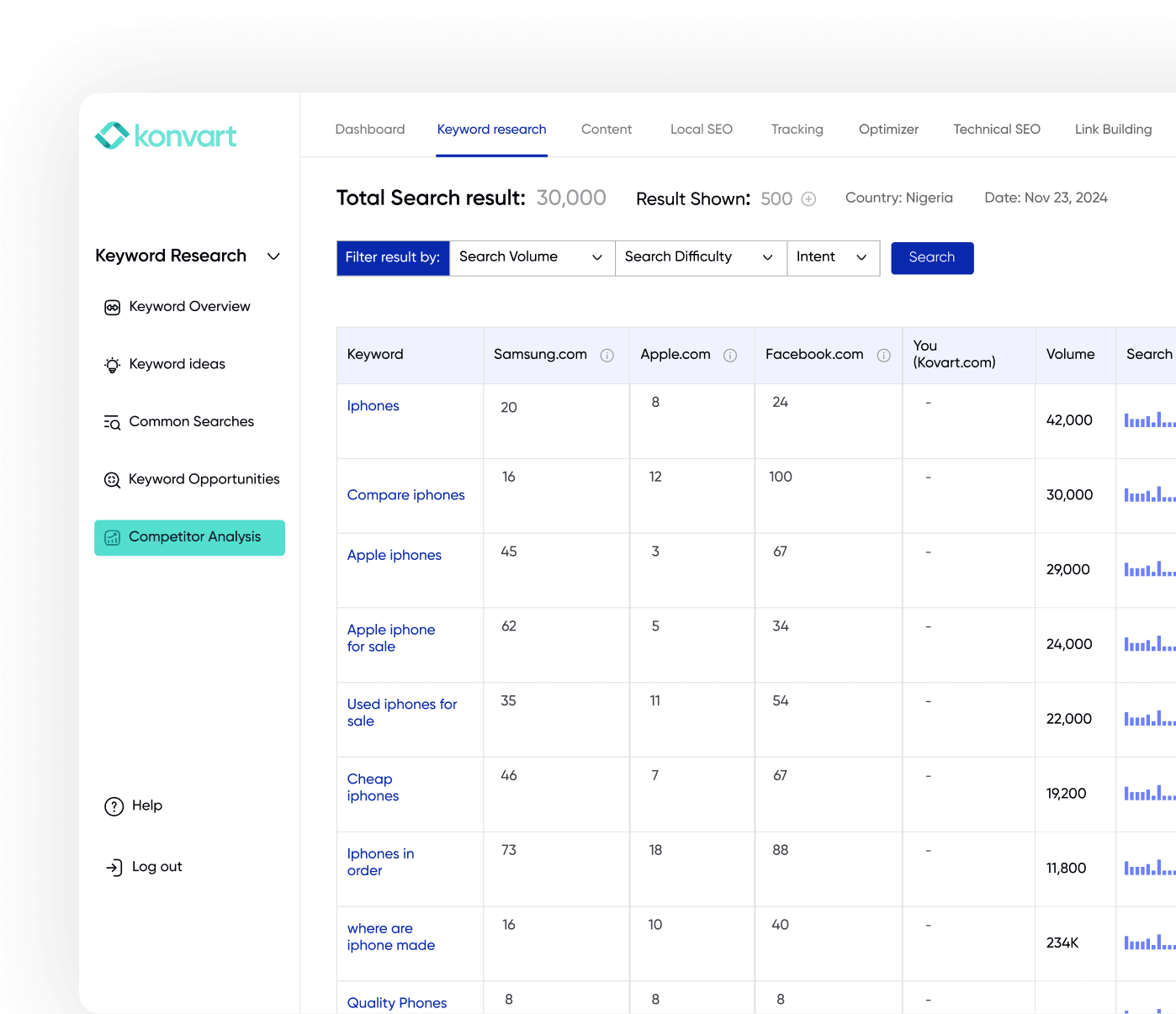This screenshot has height=1014, width=1176.
Task: Toggle the Facebook.com column info marker
Action: (x=884, y=356)
